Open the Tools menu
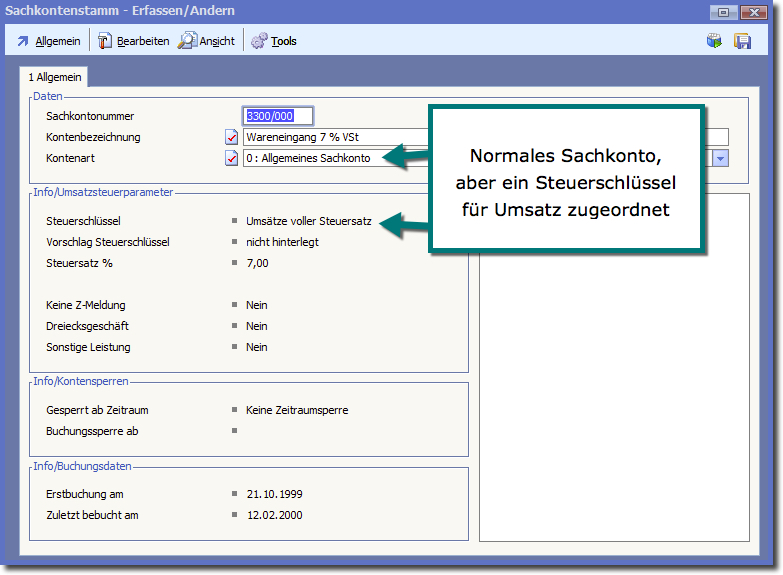This screenshot has height=575, width=783. pos(284,41)
